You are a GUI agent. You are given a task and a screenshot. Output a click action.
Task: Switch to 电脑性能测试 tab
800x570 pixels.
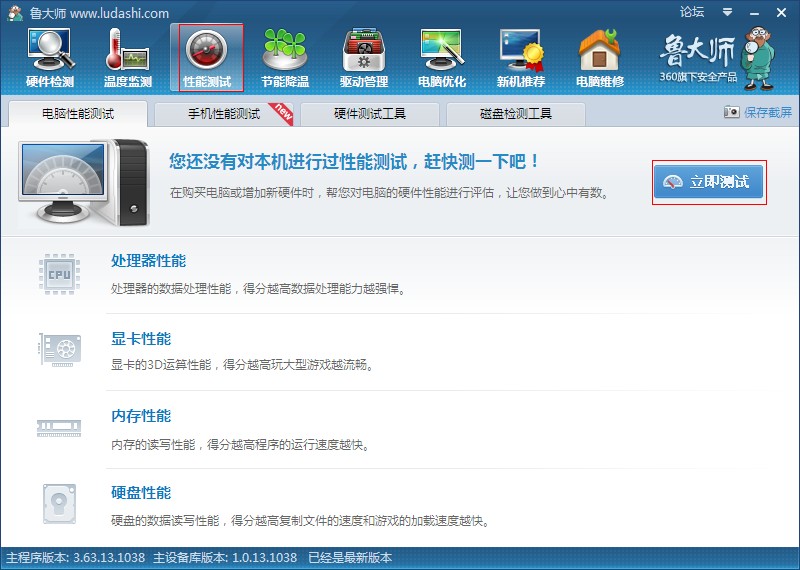(78, 113)
